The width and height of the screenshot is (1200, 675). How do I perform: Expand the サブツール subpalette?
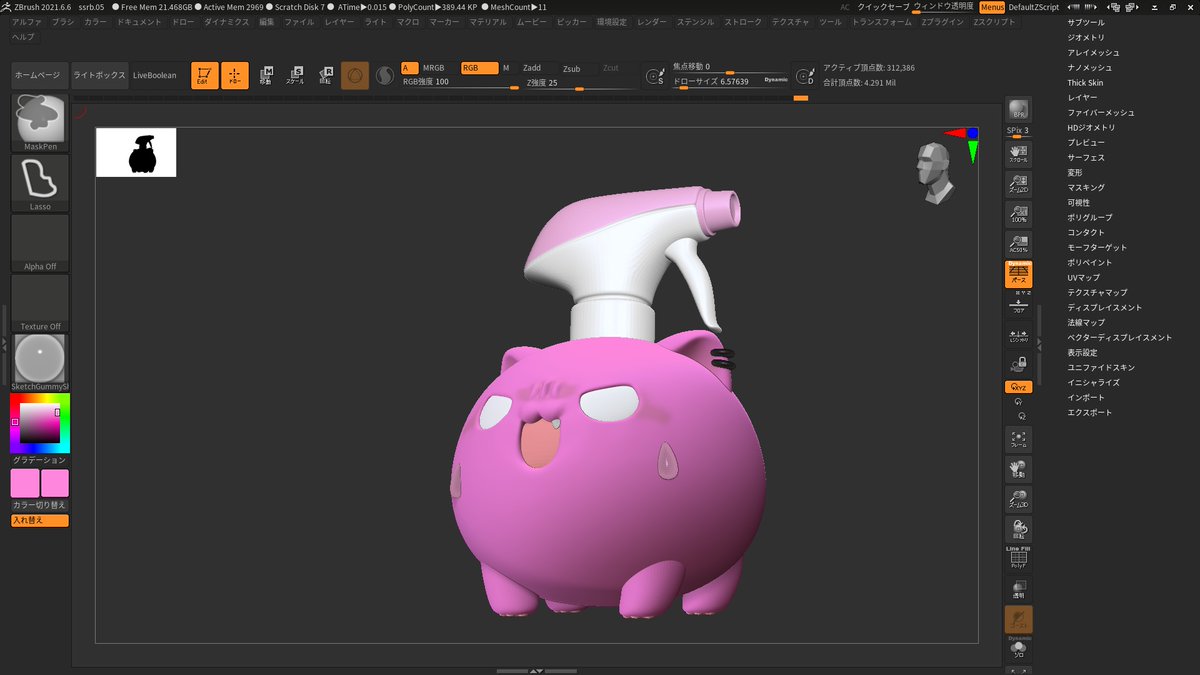[x=1085, y=22]
